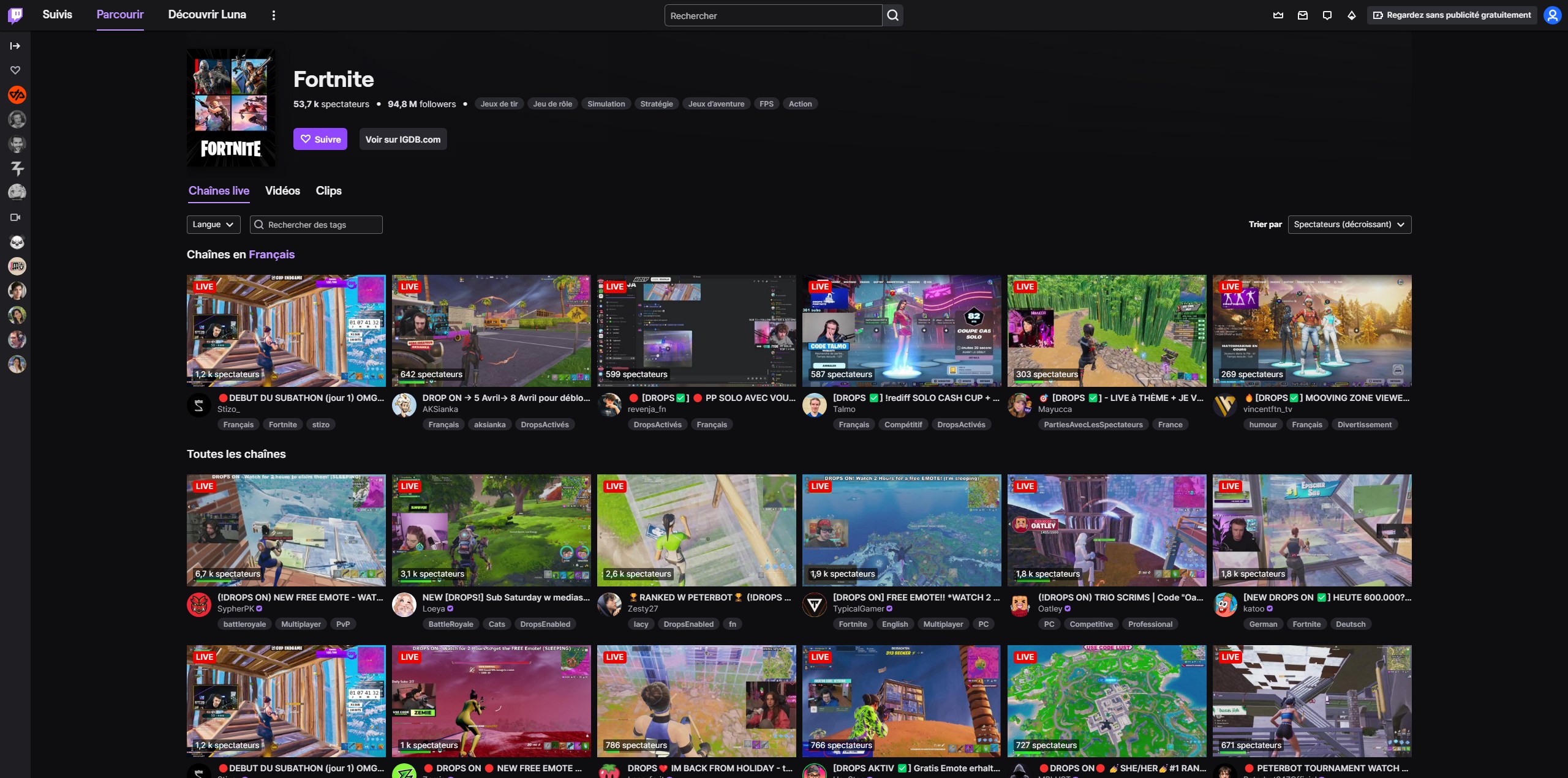The height and width of the screenshot is (778, 1568).
Task: Click the Twitch logo icon
Action: pyautogui.click(x=15, y=15)
